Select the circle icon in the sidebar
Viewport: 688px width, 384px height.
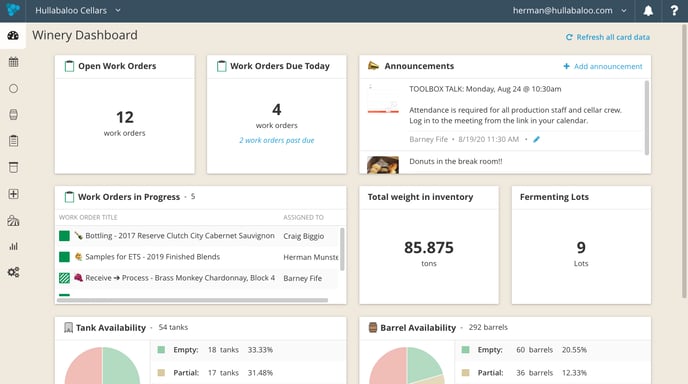[x=14, y=89]
